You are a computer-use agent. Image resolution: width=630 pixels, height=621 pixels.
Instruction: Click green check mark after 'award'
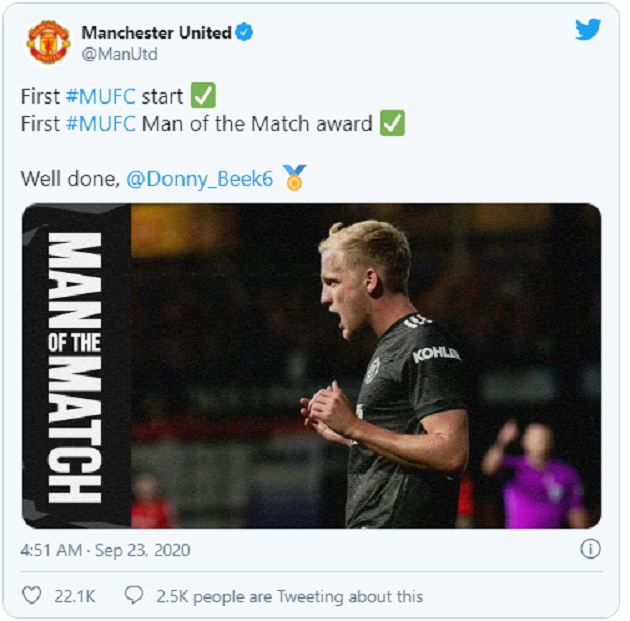(392, 125)
